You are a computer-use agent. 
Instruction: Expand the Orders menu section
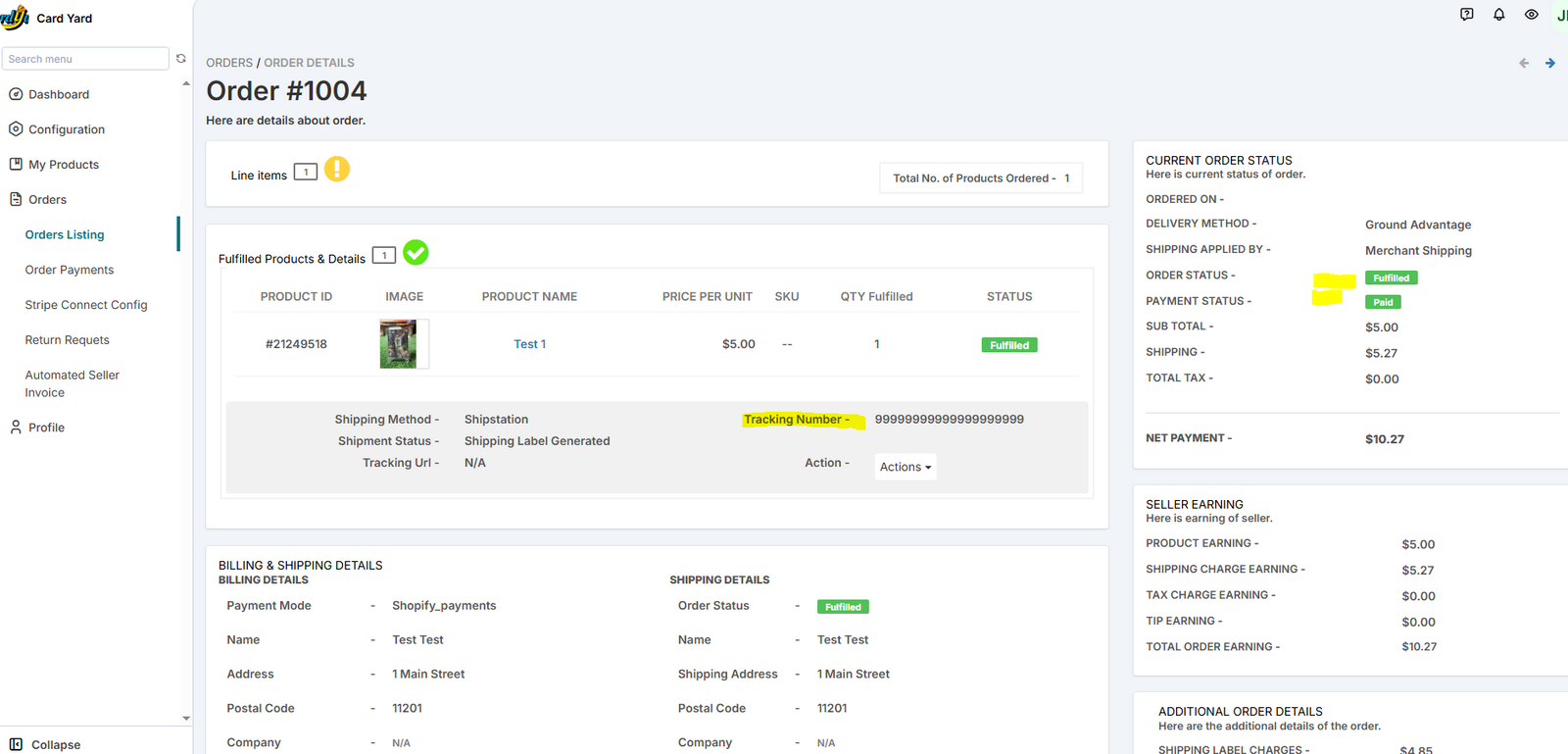coord(47,200)
